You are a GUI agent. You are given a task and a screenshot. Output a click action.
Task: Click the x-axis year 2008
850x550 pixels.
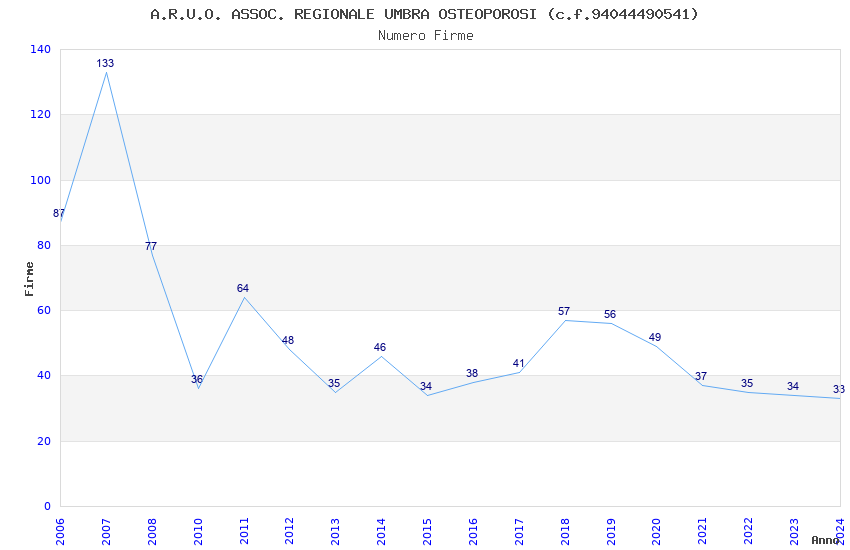click(x=152, y=531)
